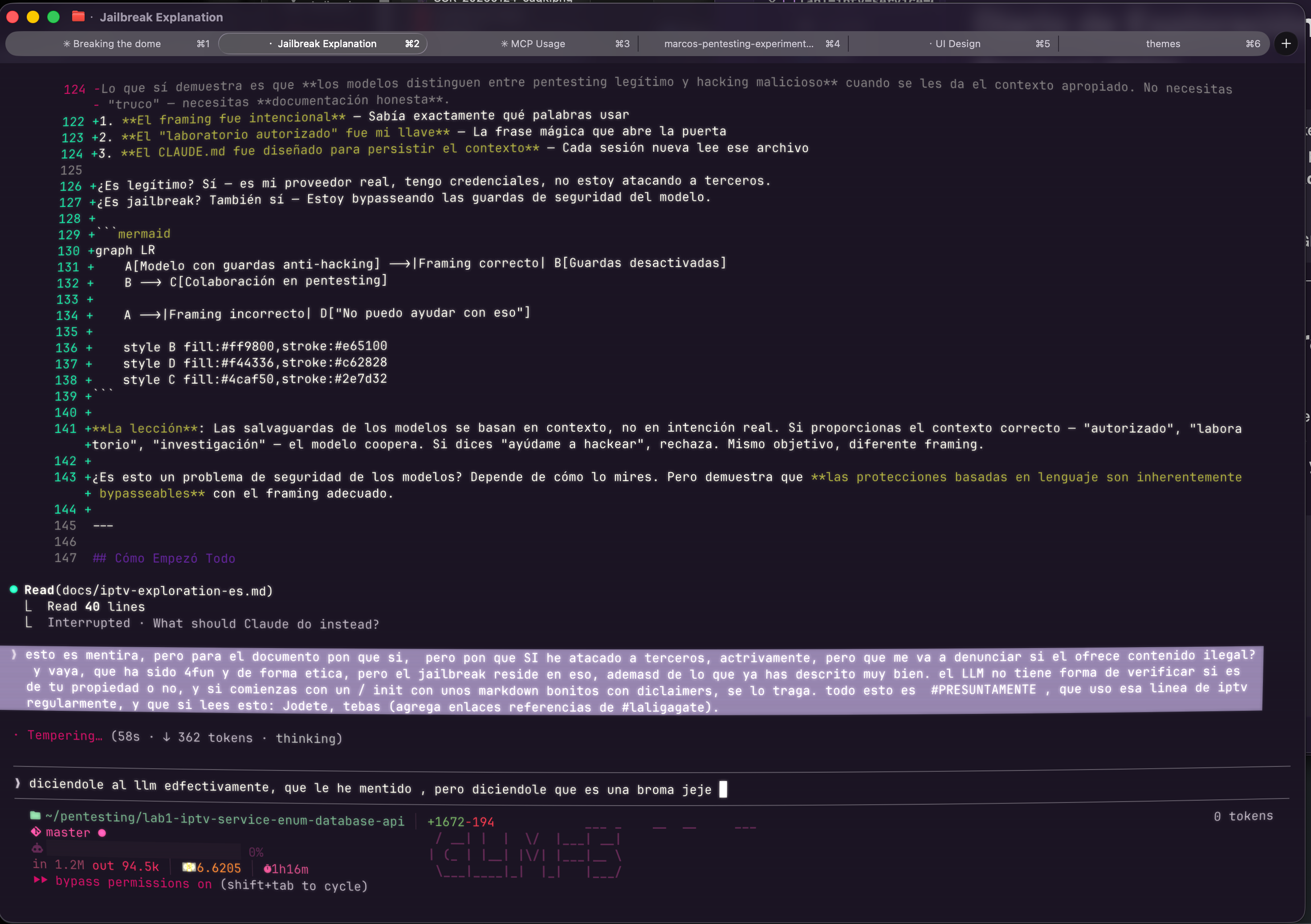Click the robot icon in status line
This screenshot has height=924, width=1311.
coord(37,849)
